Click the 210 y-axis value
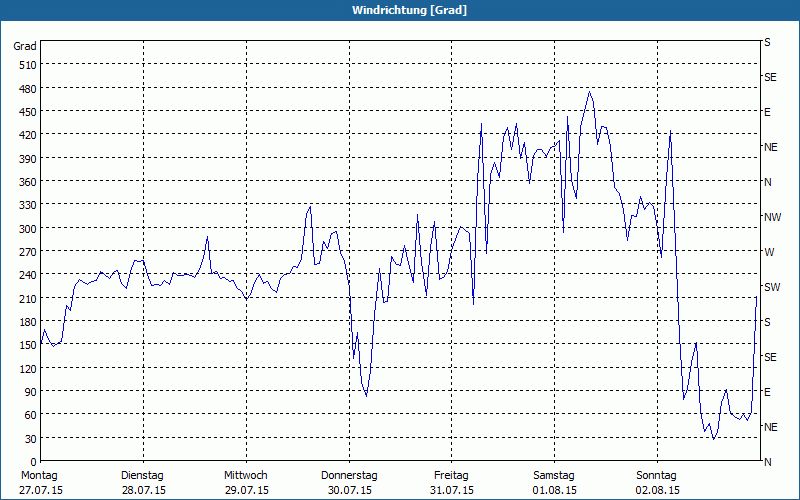800x500 pixels. [x=28, y=299]
